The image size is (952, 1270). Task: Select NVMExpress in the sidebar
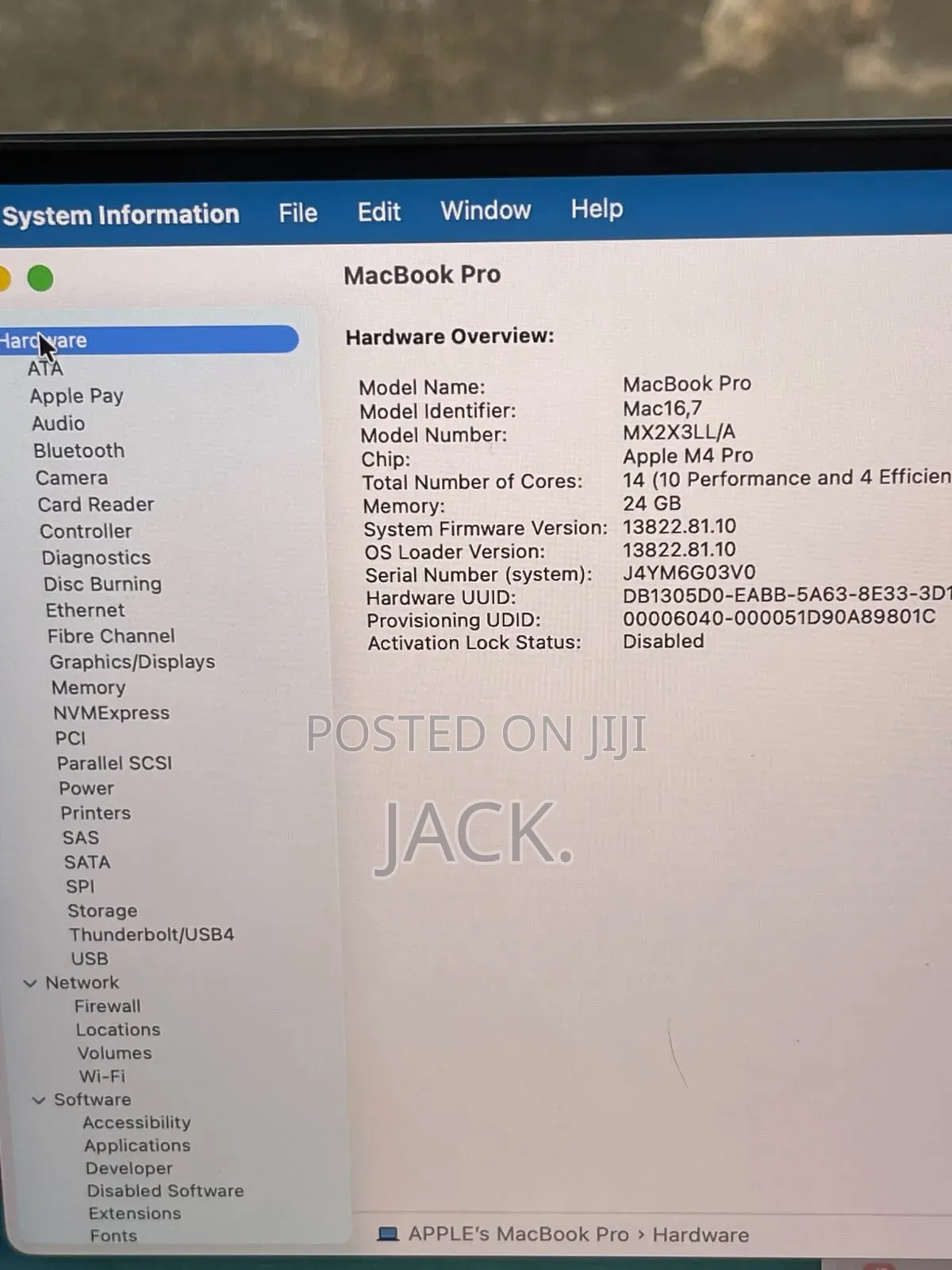(112, 713)
